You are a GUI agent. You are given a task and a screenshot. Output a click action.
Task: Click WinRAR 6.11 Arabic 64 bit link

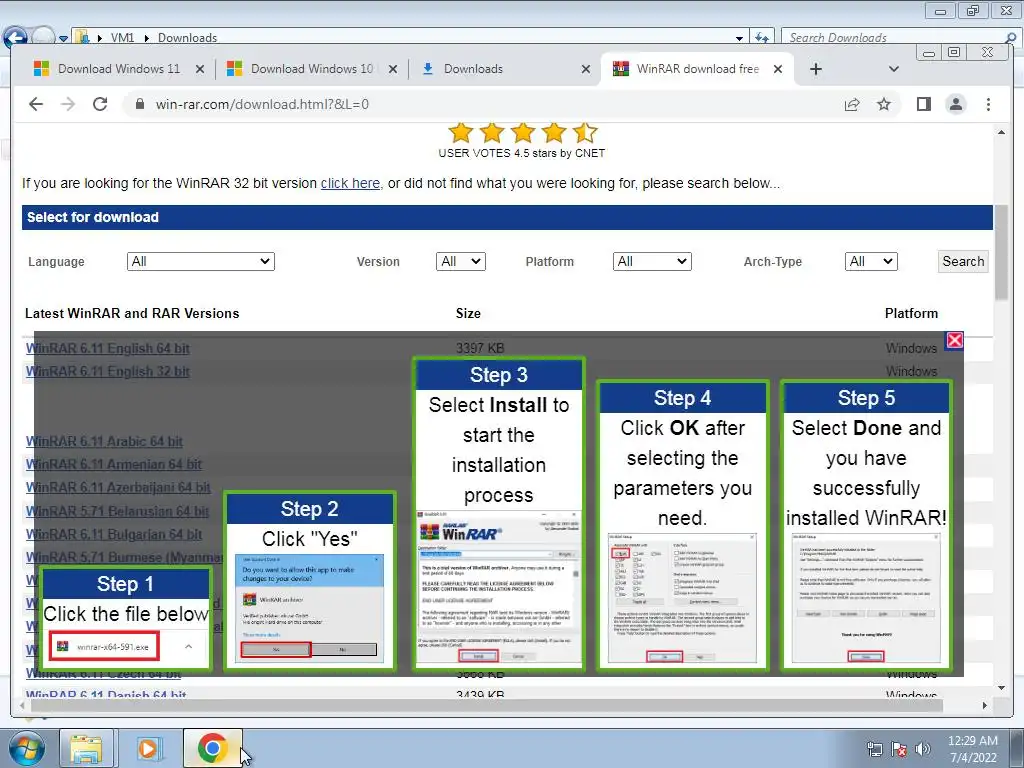pos(104,441)
